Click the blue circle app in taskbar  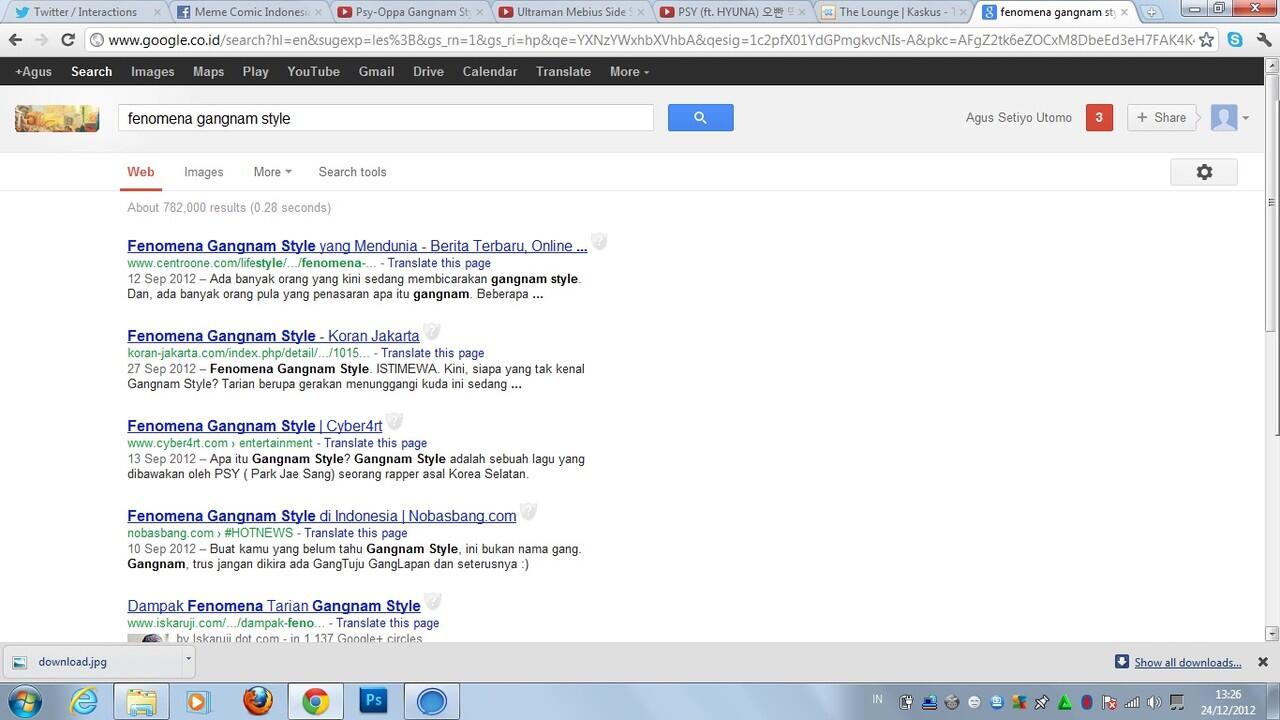point(432,701)
